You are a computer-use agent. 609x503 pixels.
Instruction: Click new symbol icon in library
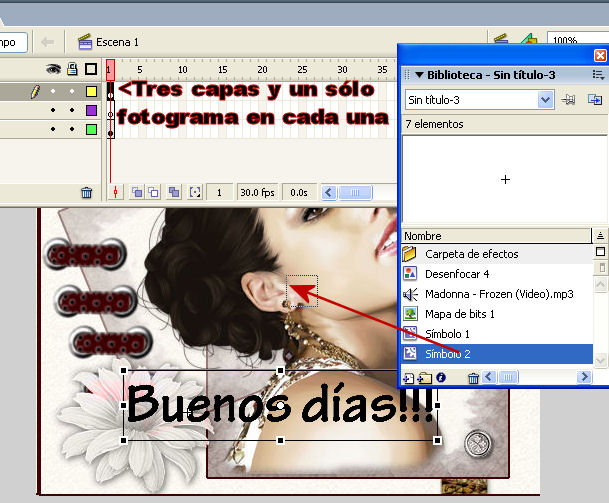pos(409,377)
